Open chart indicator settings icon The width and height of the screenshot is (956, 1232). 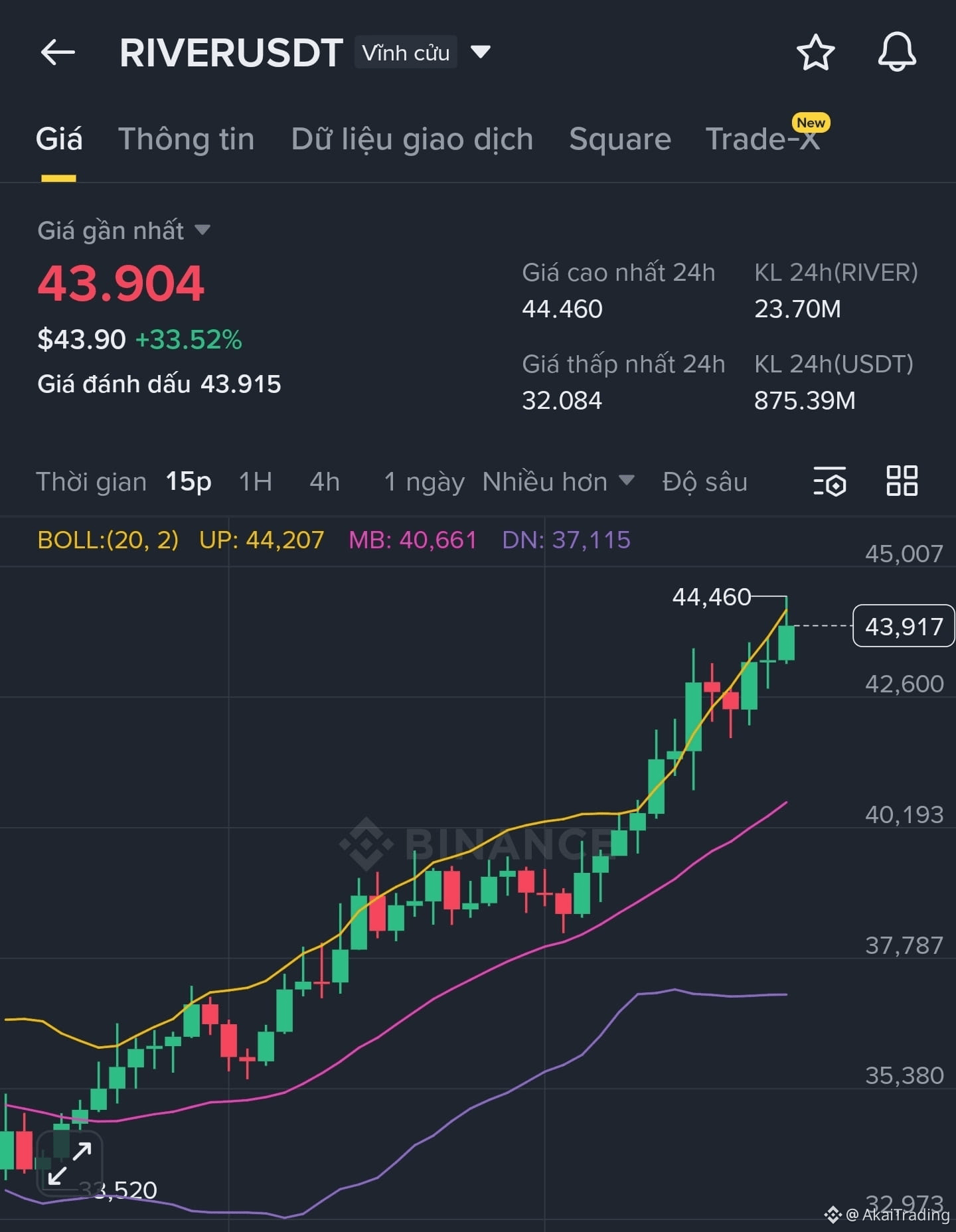(830, 481)
